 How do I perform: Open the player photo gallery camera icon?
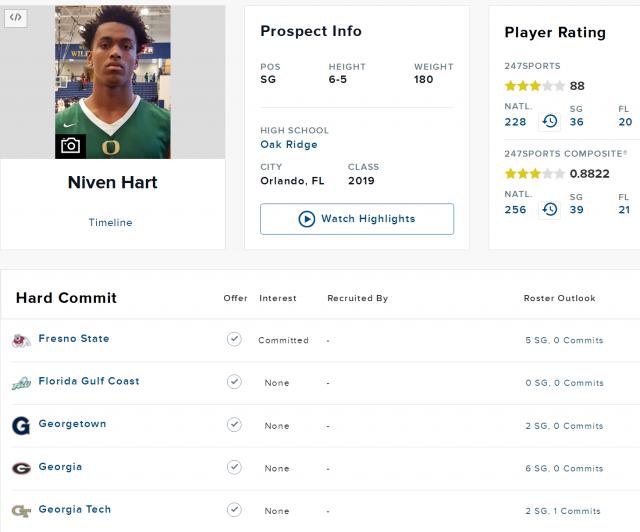[x=70, y=146]
